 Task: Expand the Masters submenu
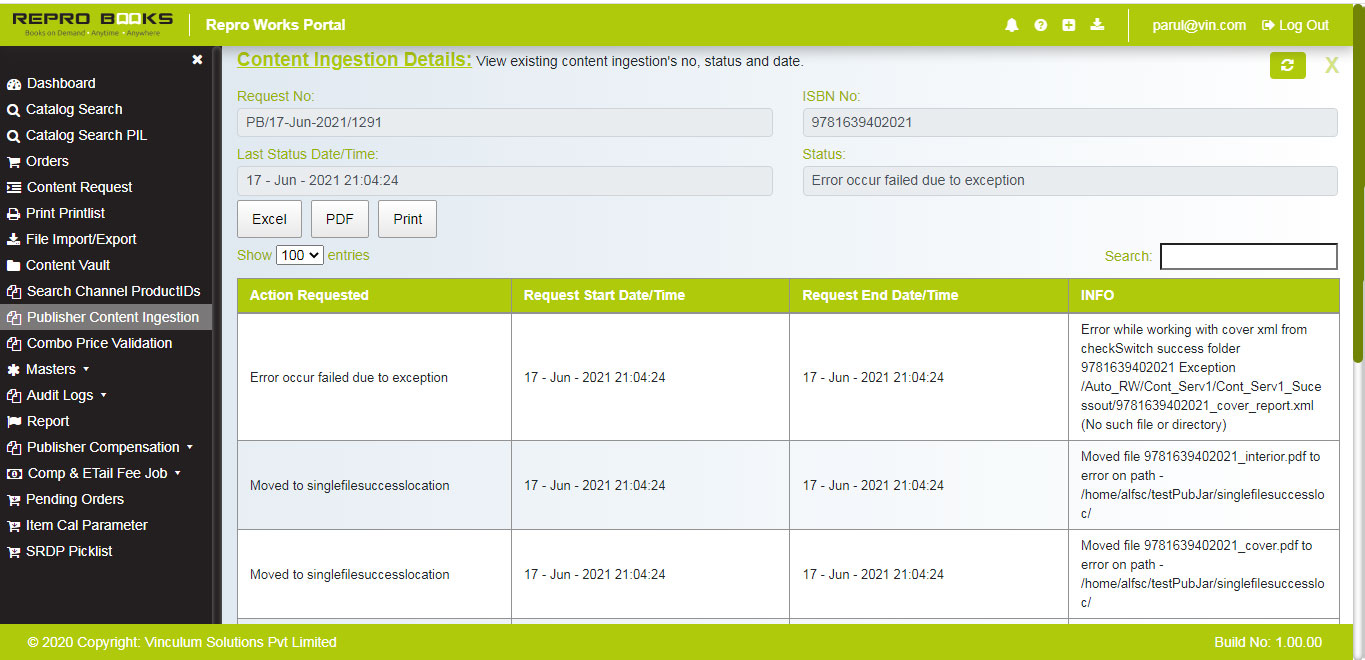tap(55, 369)
